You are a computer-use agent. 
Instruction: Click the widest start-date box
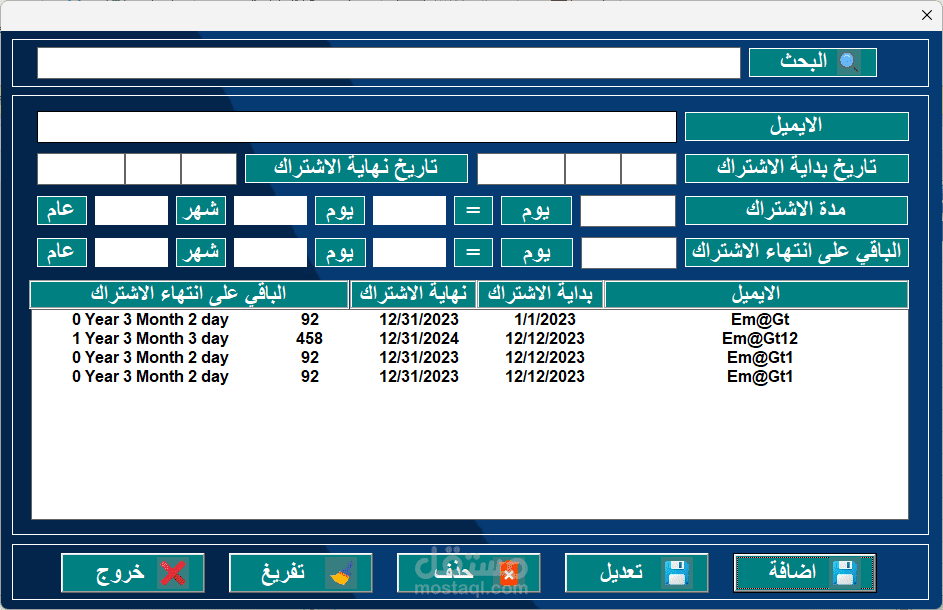(521, 169)
